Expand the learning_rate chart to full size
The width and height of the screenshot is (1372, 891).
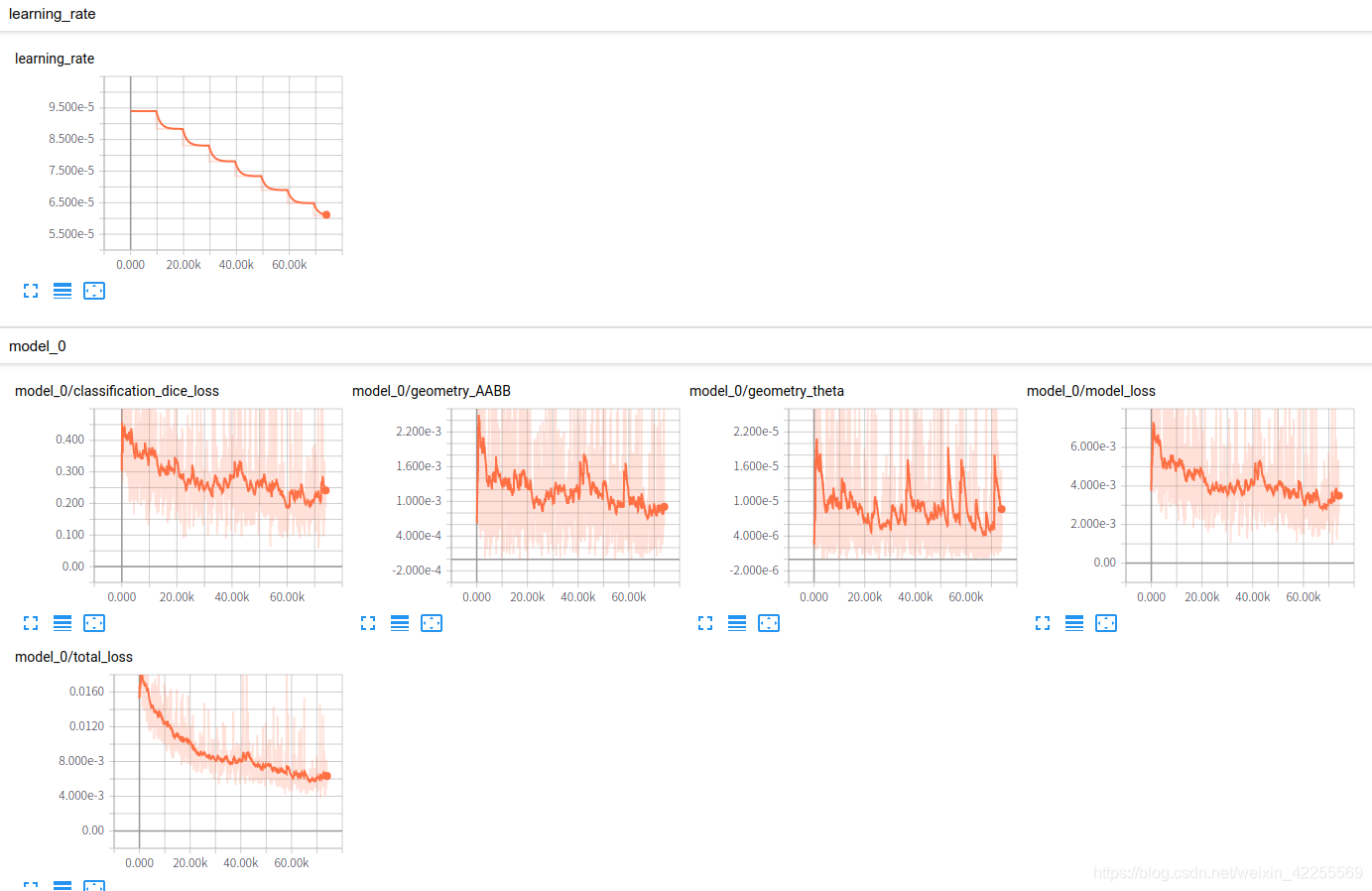[31, 291]
